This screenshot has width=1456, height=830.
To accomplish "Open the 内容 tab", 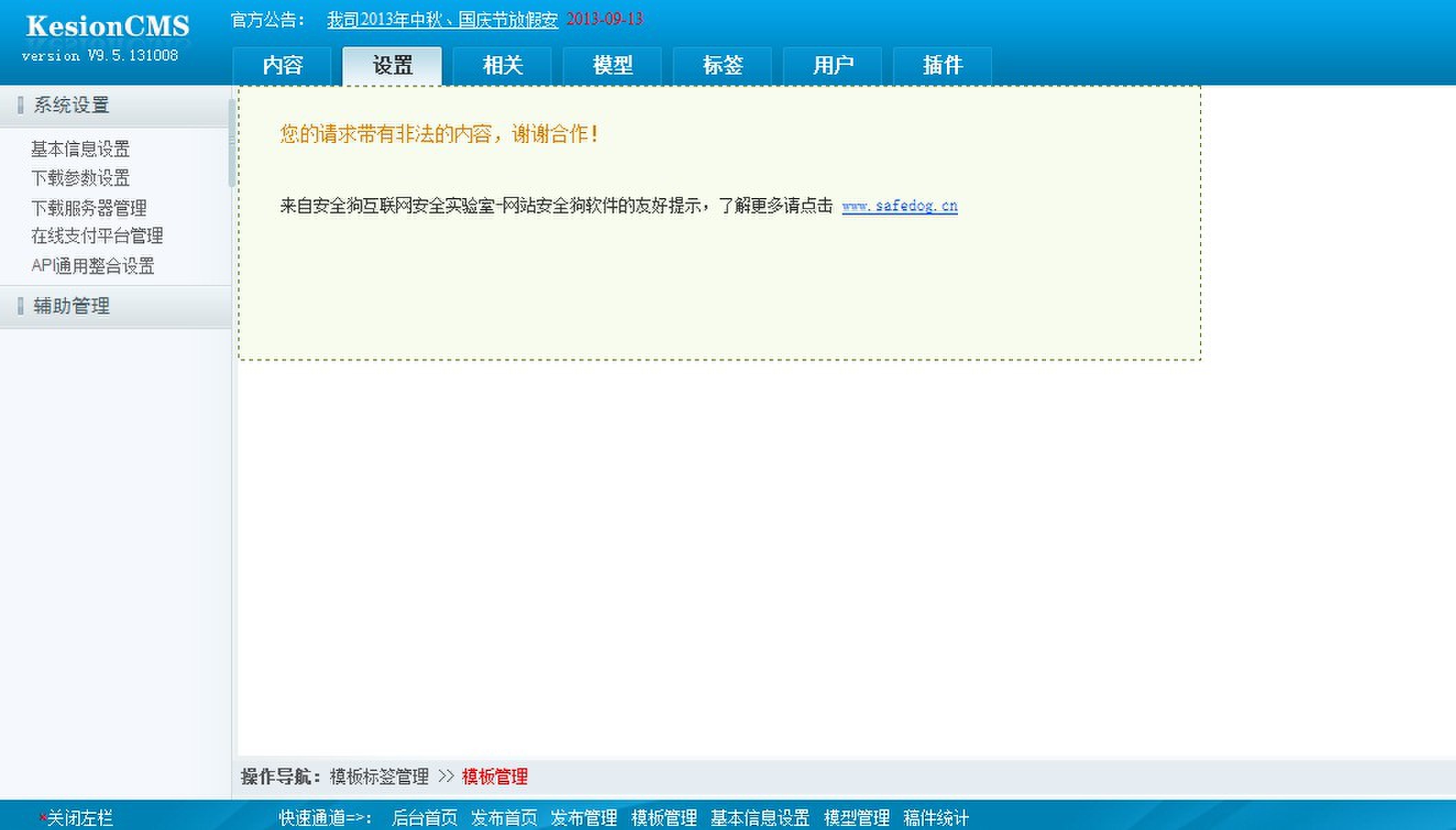I will click(282, 65).
